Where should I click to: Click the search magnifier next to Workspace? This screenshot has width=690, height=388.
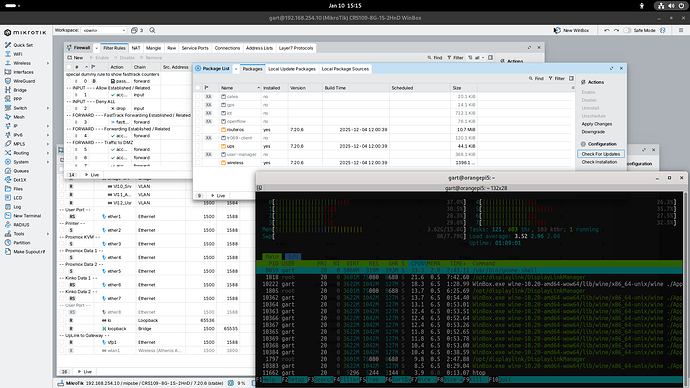click(x=152, y=30)
